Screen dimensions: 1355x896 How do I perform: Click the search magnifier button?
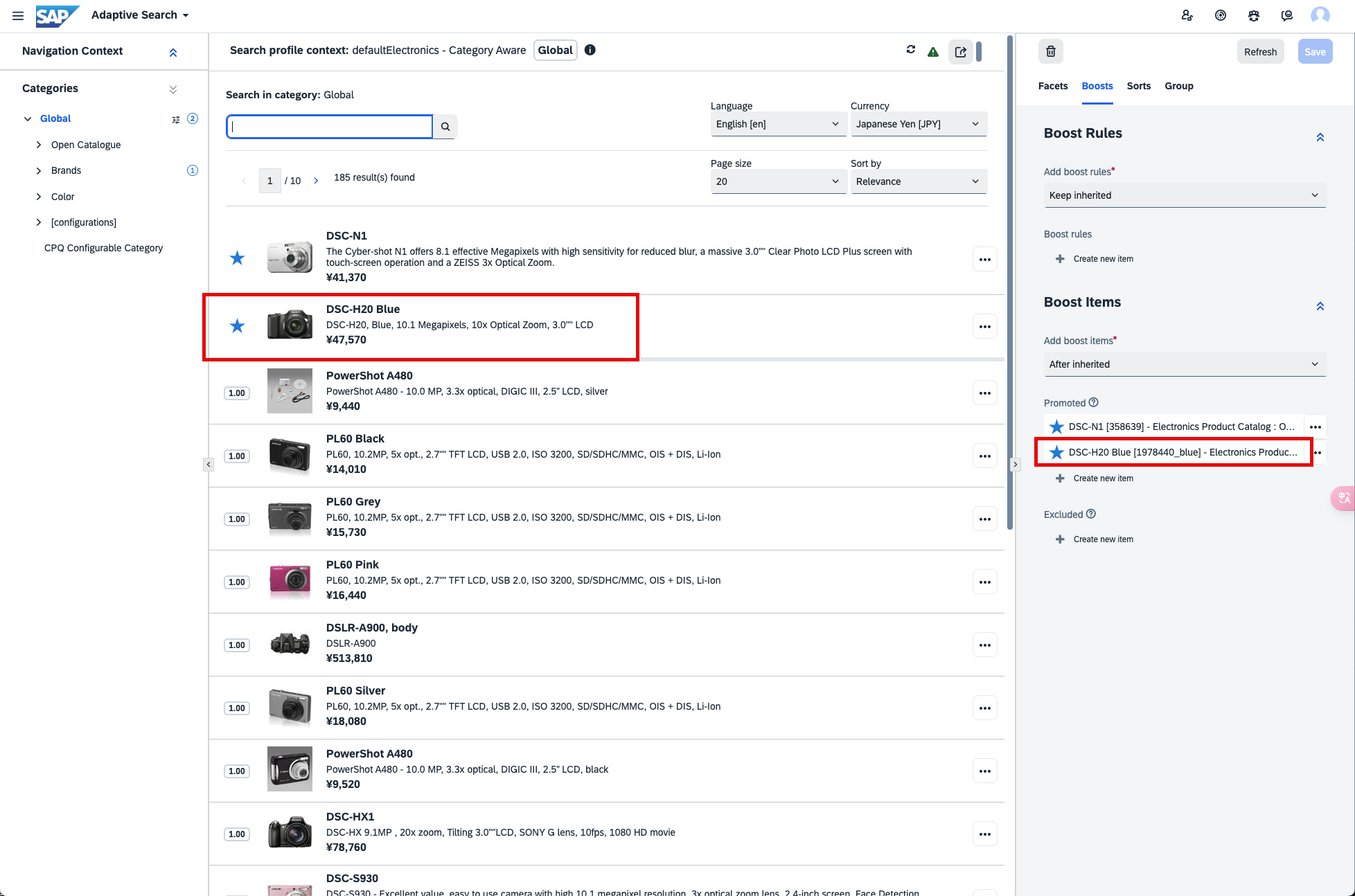445,127
